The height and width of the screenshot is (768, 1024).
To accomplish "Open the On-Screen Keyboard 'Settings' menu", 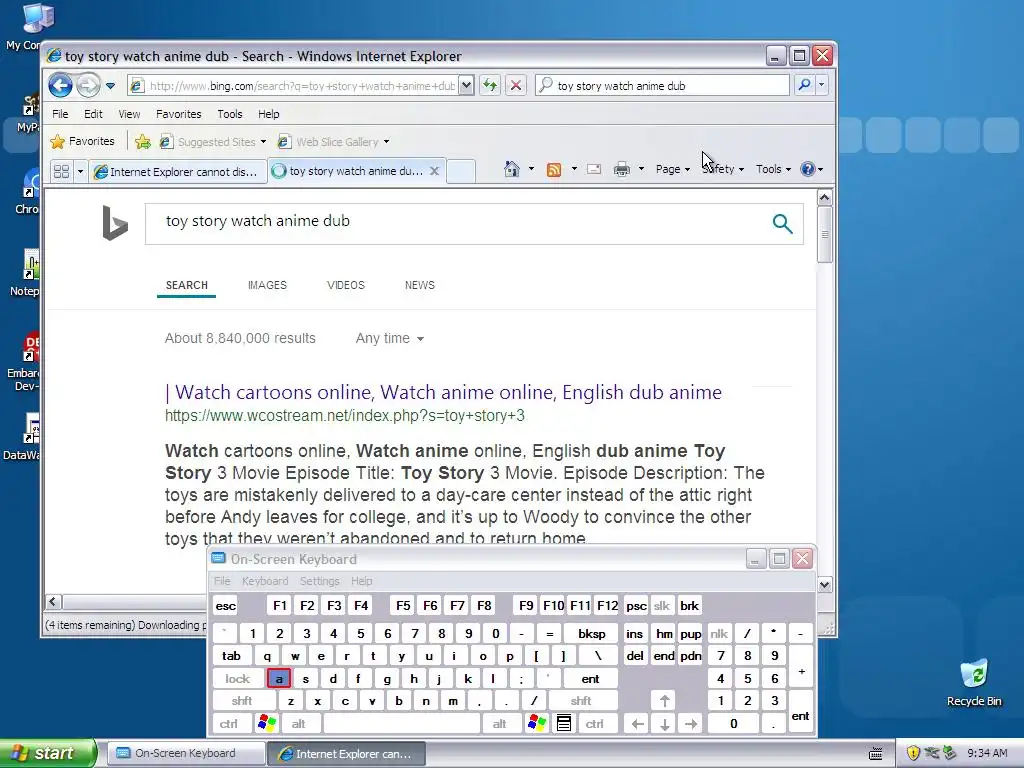I will (319, 581).
